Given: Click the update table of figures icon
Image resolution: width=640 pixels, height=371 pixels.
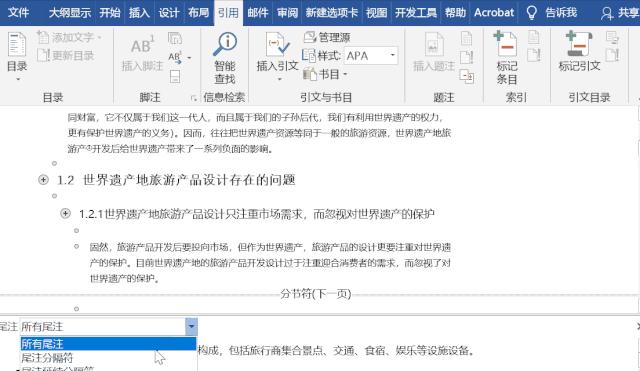Looking at the screenshot, I should (466, 57).
